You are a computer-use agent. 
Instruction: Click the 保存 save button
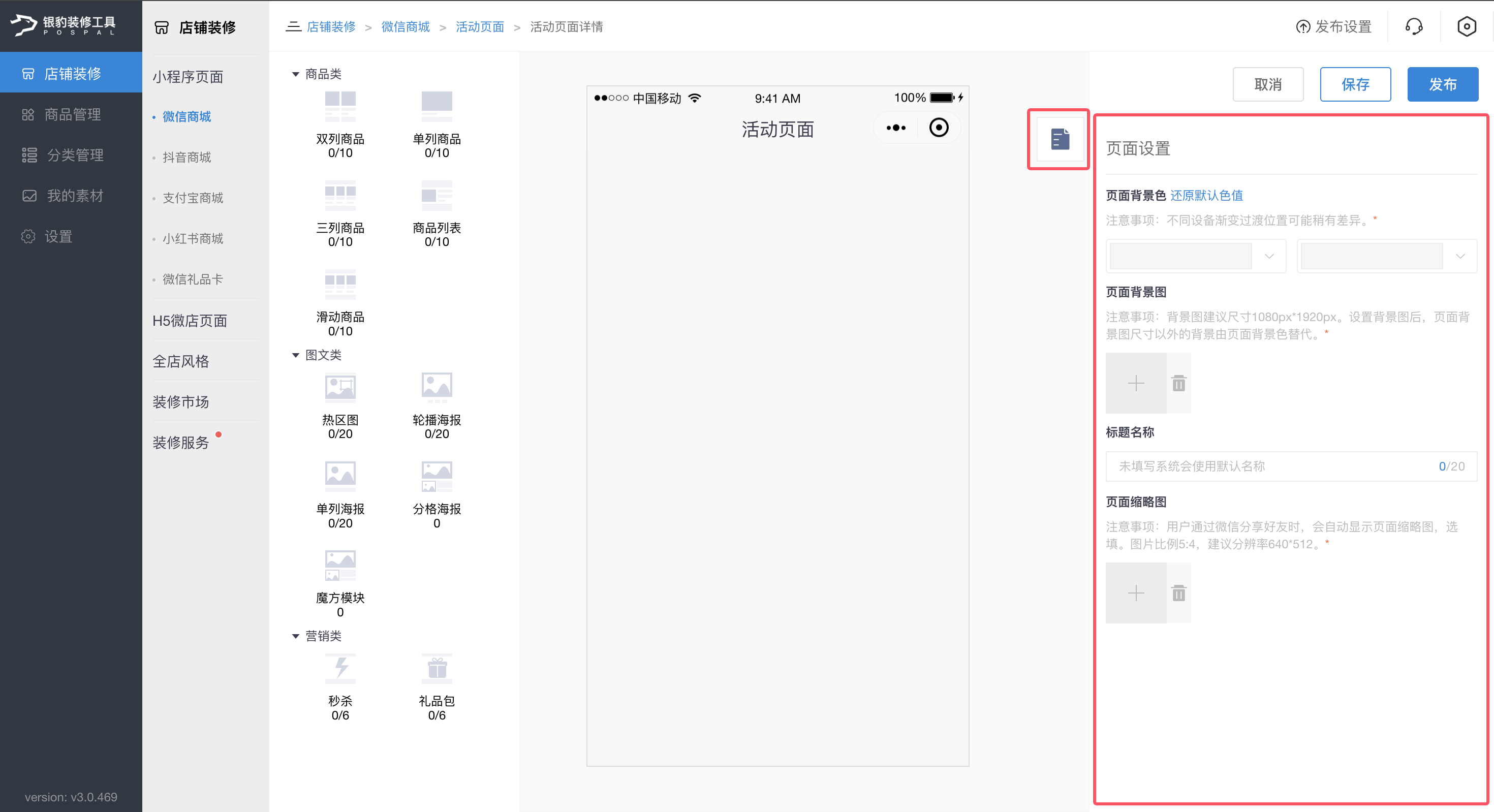1355,84
